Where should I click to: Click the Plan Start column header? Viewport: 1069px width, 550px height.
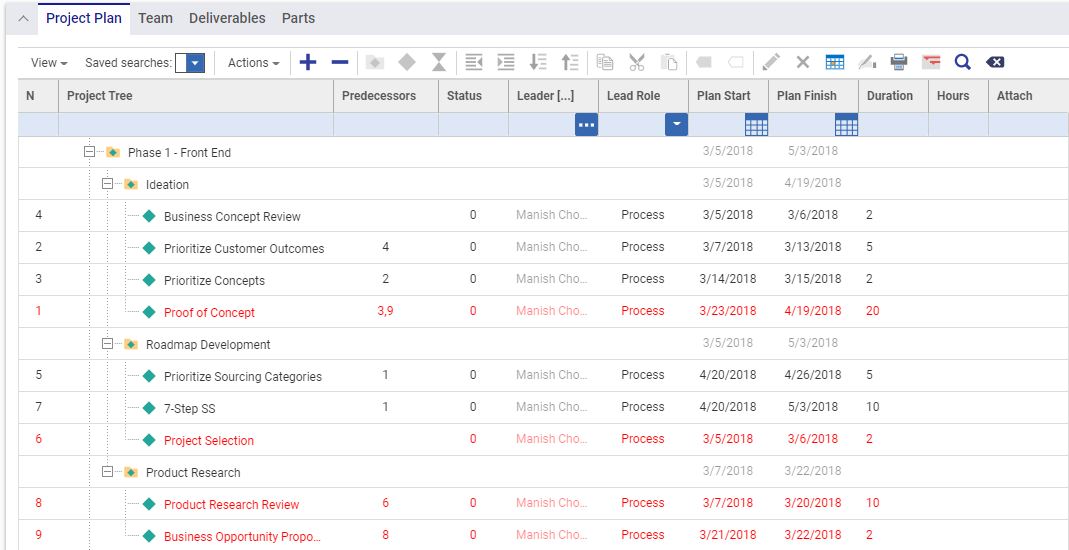729,96
